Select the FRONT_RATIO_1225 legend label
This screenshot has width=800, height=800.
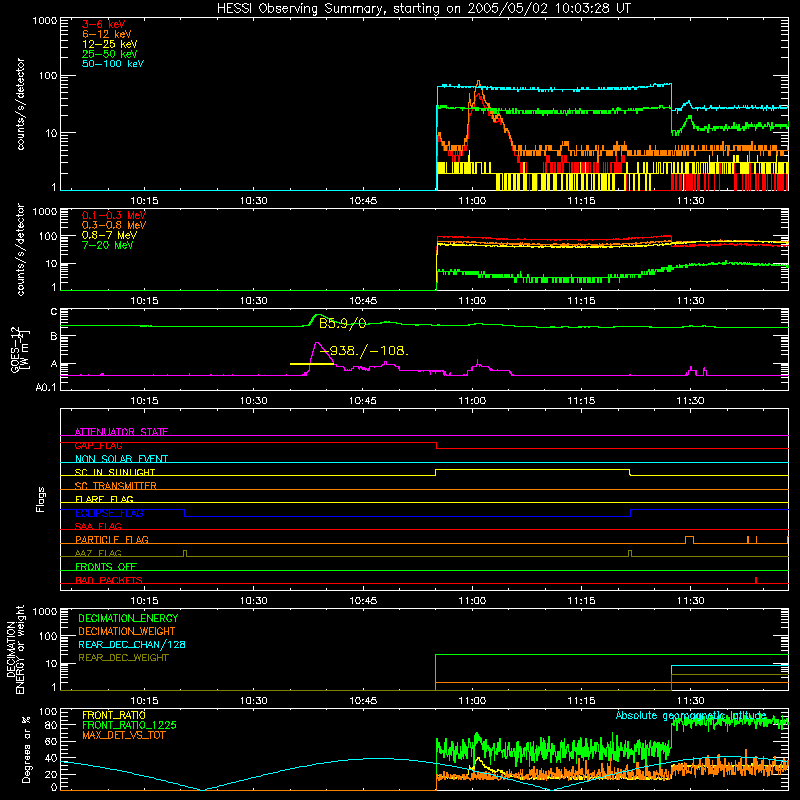[129, 725]
